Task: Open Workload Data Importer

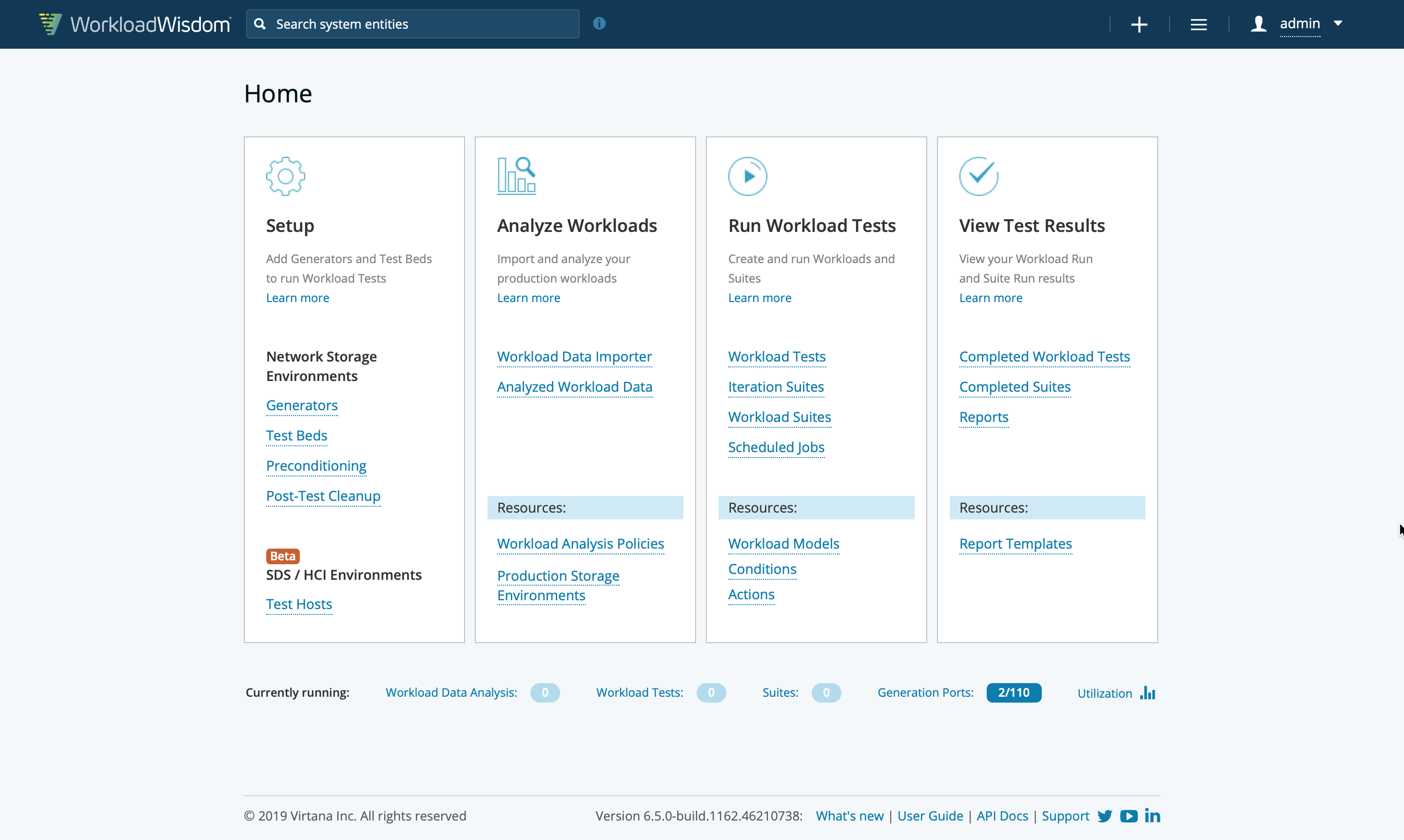Action: point(574,357)
